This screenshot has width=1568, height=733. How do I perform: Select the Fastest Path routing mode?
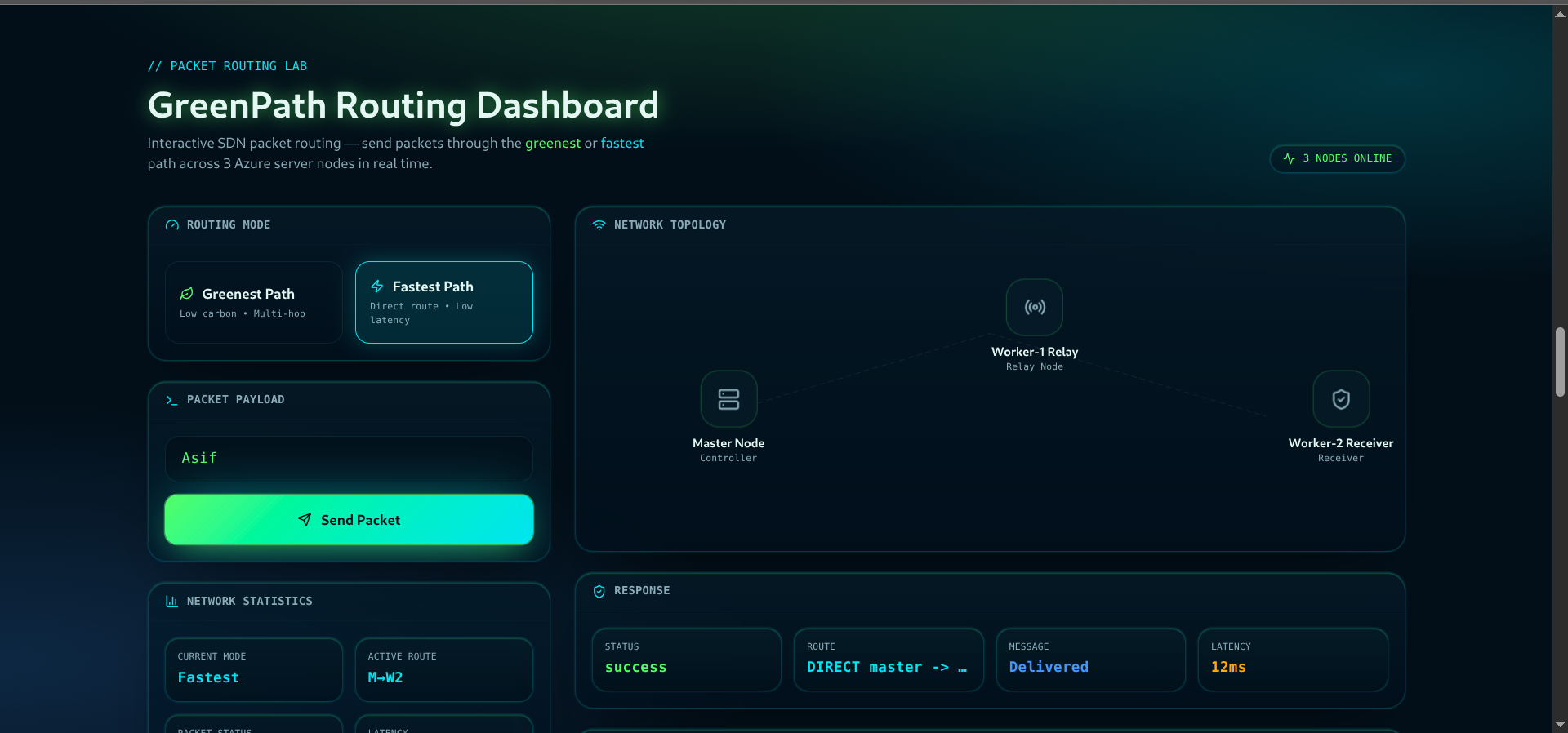click(444, 302)
